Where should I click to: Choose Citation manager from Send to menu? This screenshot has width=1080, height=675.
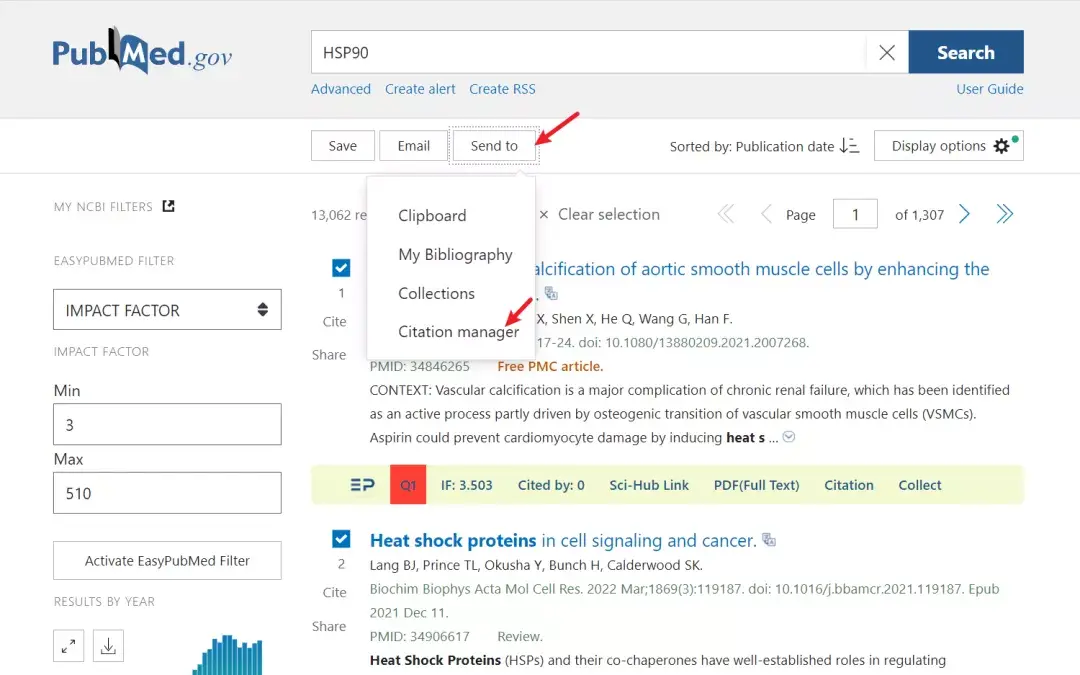pos(458,332)
